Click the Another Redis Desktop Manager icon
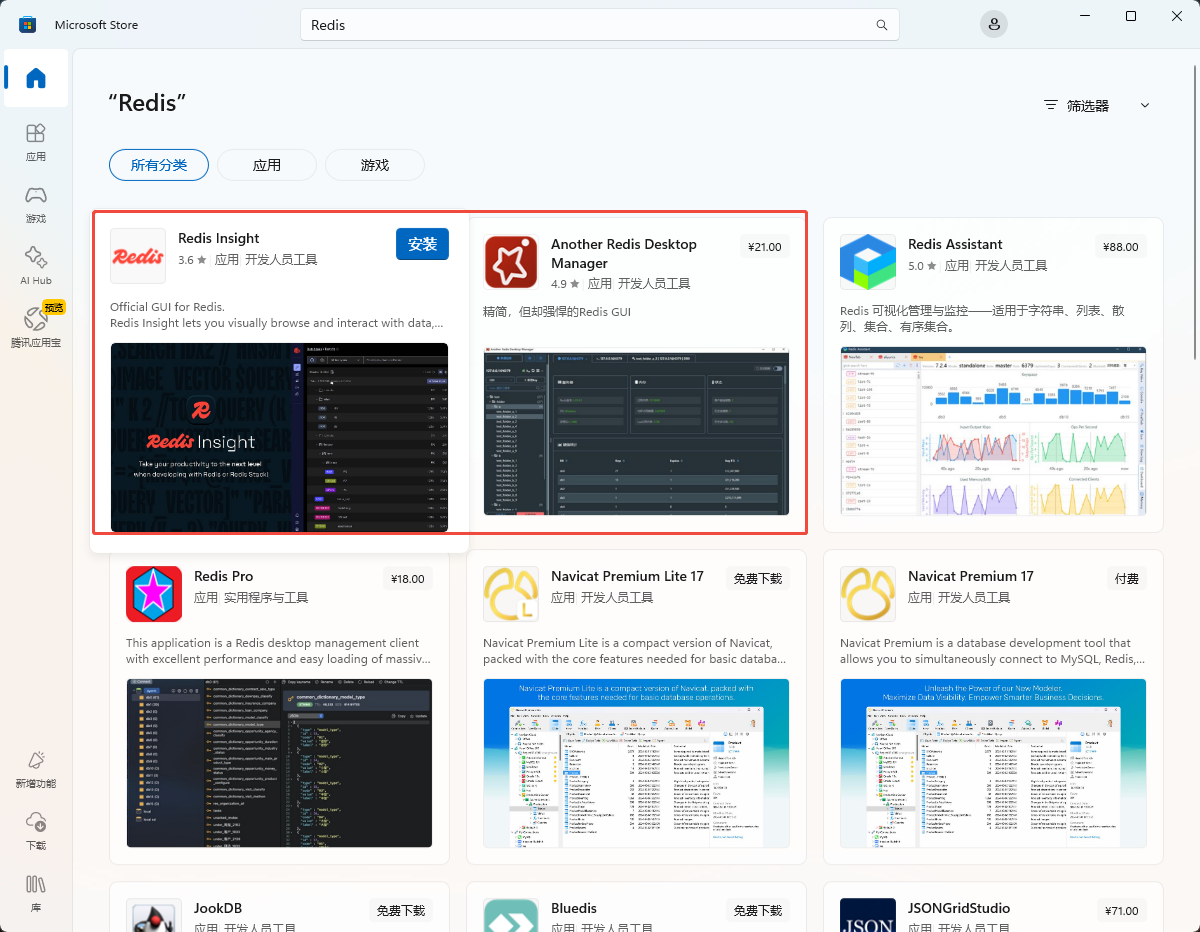 (511, 262)
